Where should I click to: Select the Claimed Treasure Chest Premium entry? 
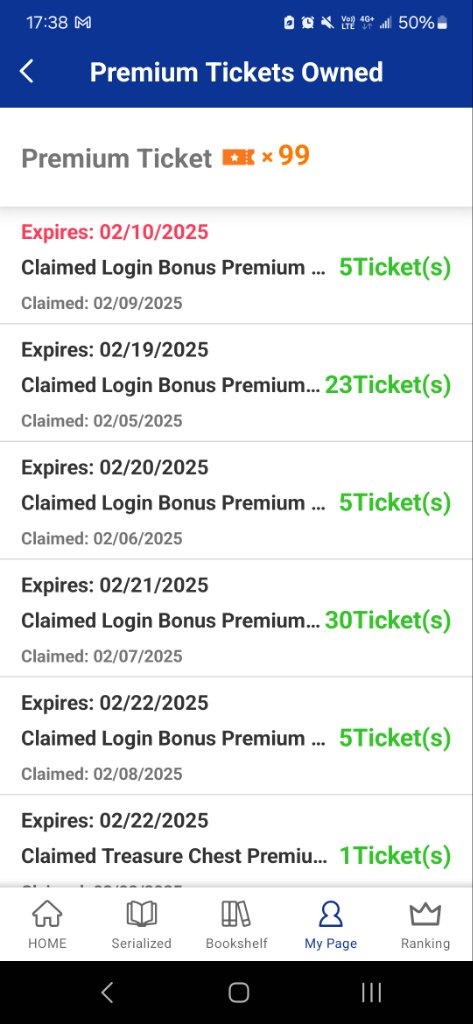pyautogui.click(x=236, y=841)
